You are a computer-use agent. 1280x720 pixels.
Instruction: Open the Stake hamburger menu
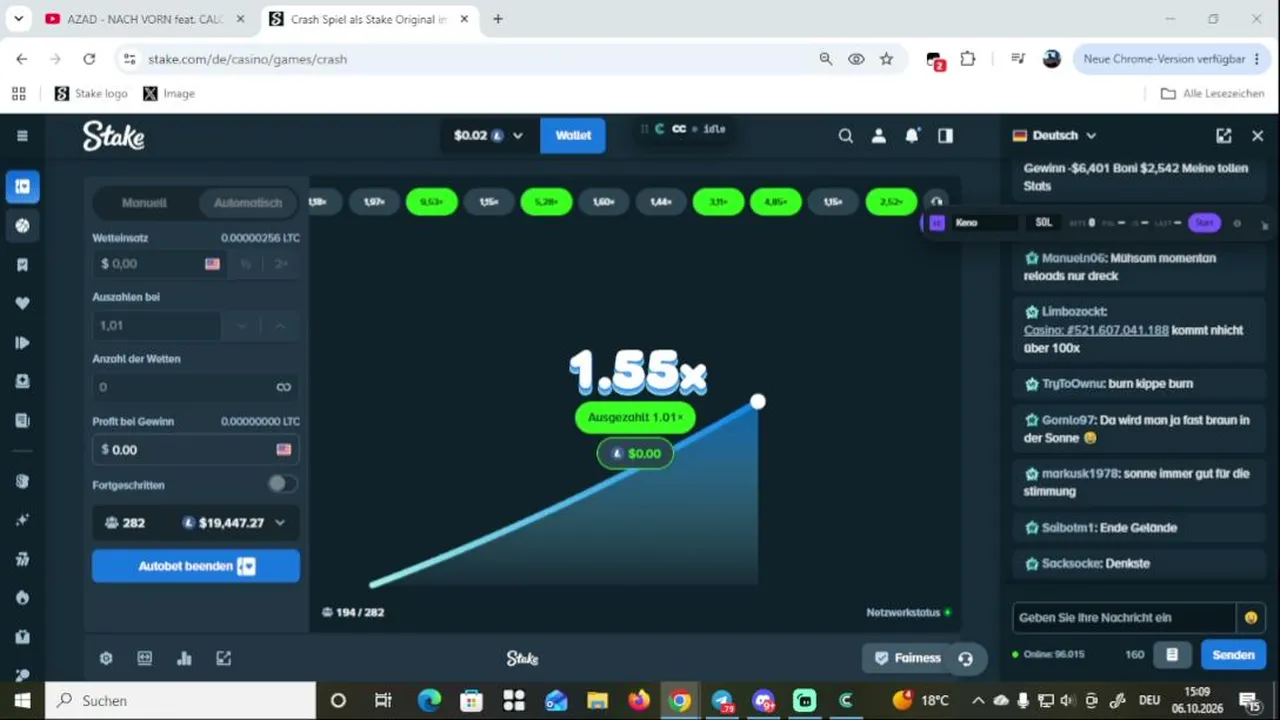tap(22, 136)
